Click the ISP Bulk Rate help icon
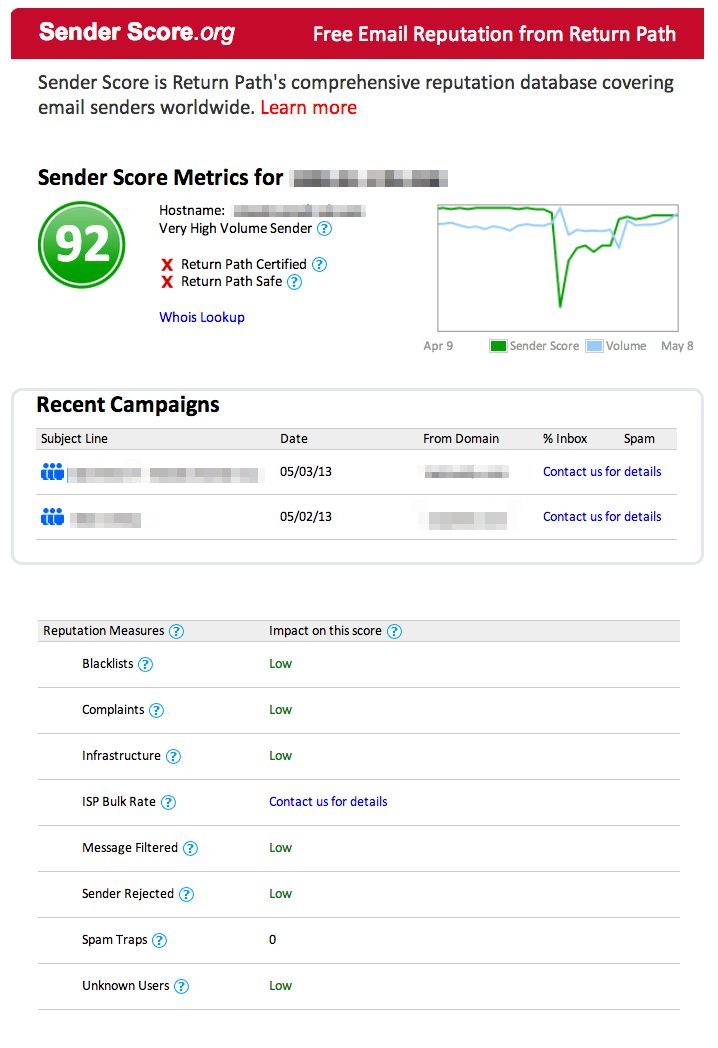Viewport: 718px width, 1048px height. click(x=168, y=803)
